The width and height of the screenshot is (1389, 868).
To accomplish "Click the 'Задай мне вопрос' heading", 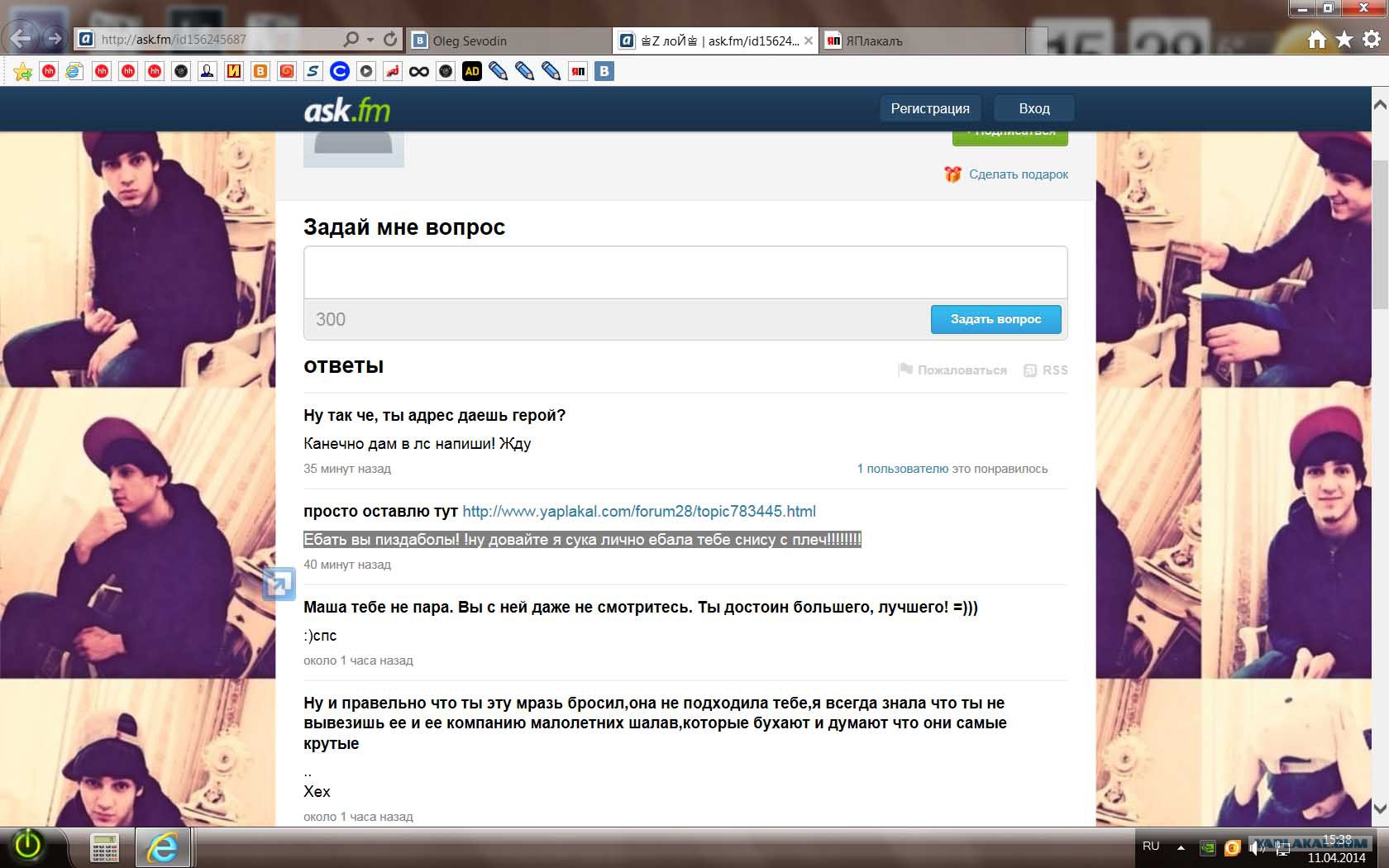I will pos(404,227).
